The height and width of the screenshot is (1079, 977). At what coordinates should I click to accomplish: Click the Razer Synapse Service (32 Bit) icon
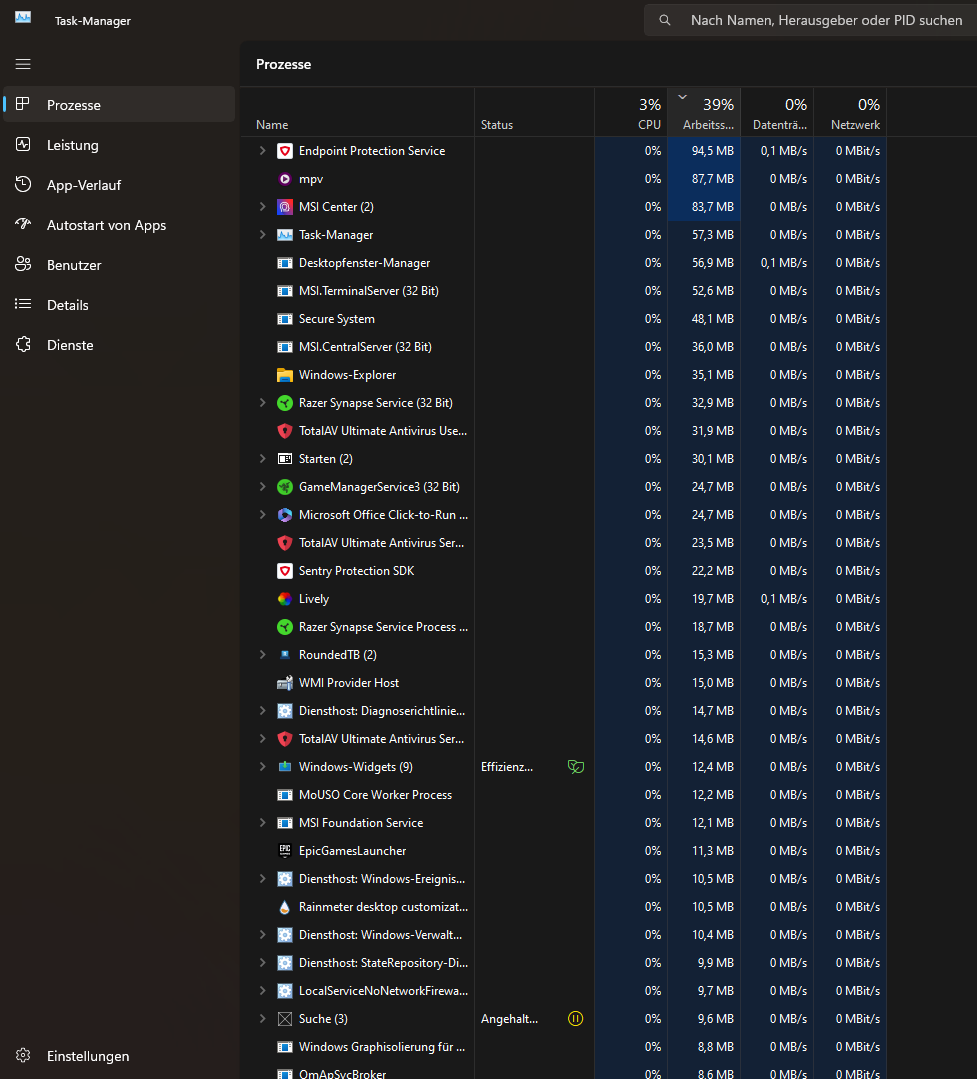(285, 403)
